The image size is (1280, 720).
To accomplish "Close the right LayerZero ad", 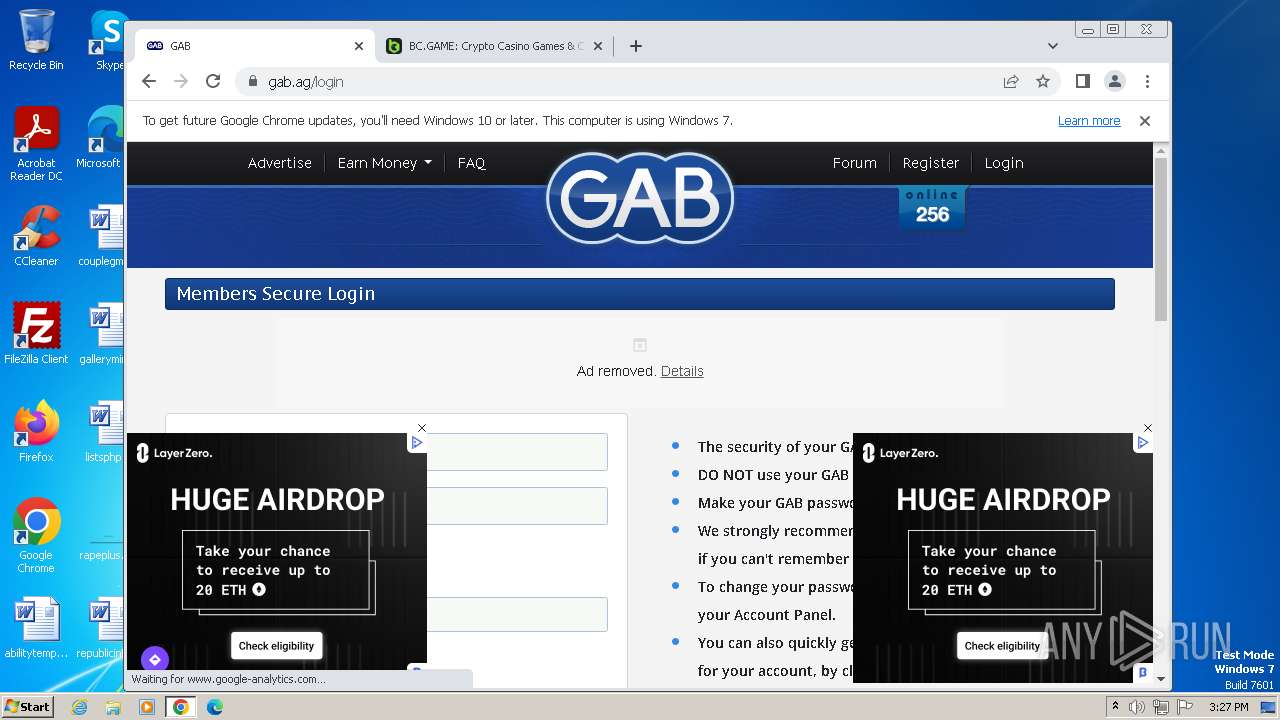I will 1148,428.
